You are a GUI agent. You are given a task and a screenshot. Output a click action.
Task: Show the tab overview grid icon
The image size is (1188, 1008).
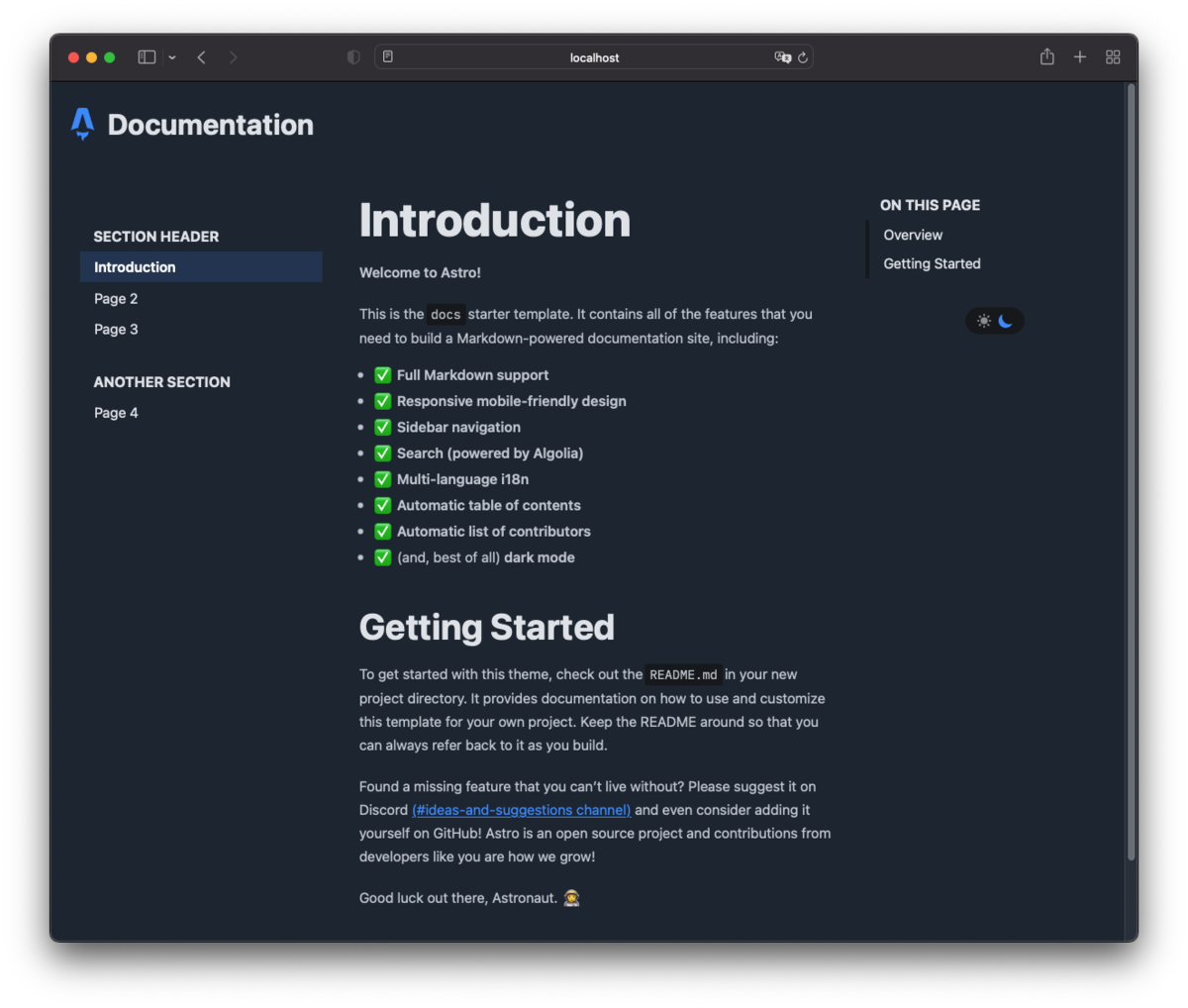pyautogui.click(x=1113, y=57)
